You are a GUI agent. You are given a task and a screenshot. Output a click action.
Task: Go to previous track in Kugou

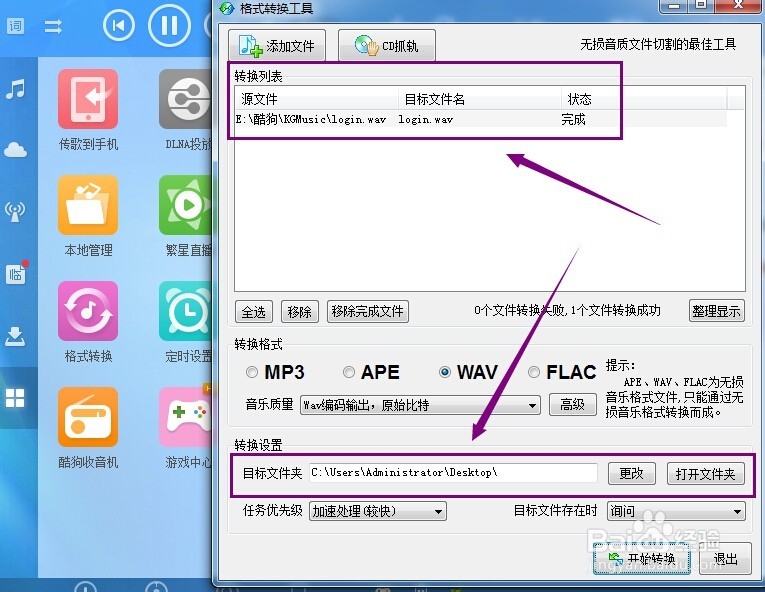click(119, 25)
